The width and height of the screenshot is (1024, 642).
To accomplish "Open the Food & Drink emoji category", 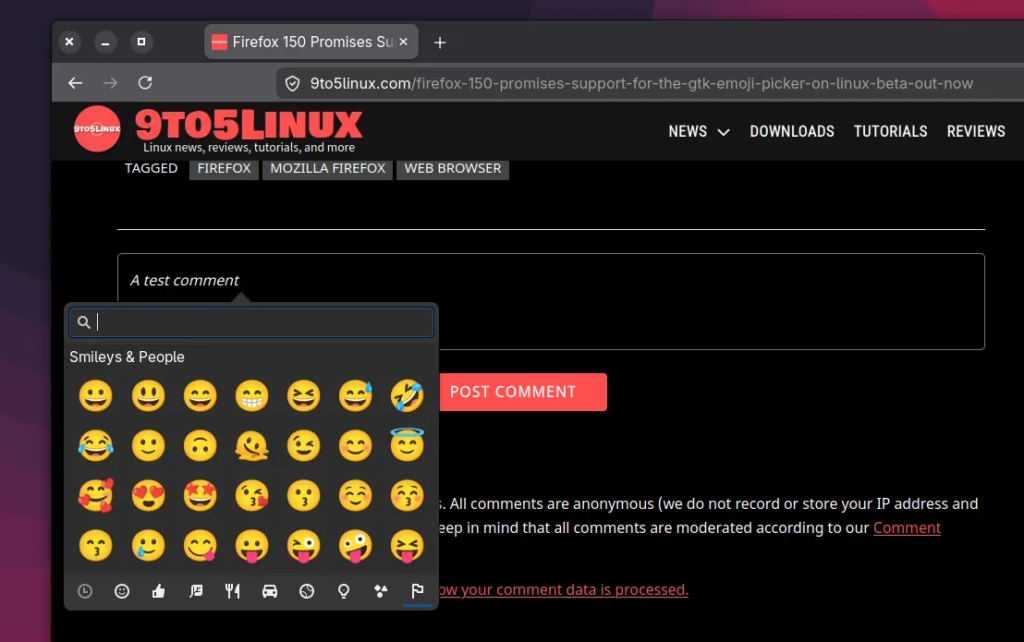I will [233, 591].
